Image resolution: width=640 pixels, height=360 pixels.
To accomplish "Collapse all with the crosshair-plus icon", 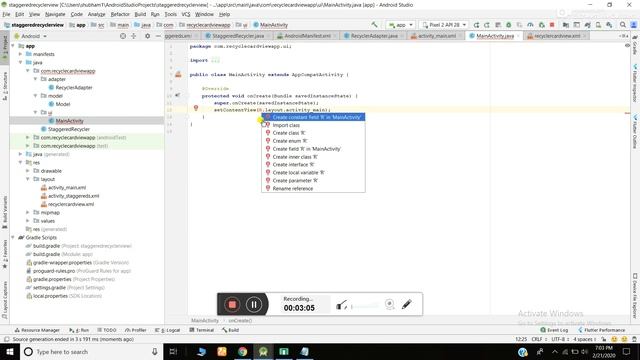I will [133, 36].
